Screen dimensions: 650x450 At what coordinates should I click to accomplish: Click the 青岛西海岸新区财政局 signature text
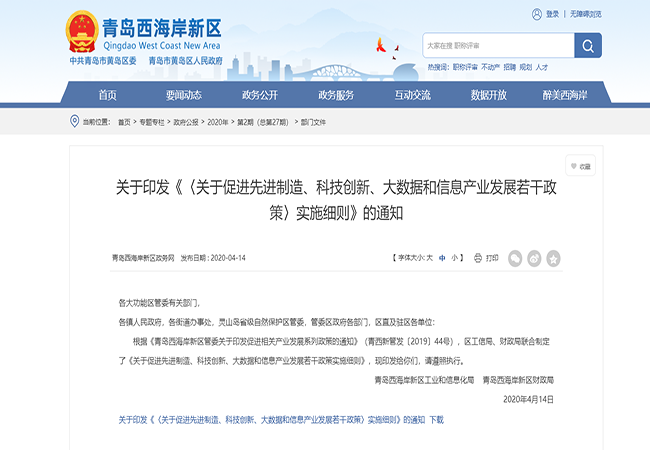point(518,380)
